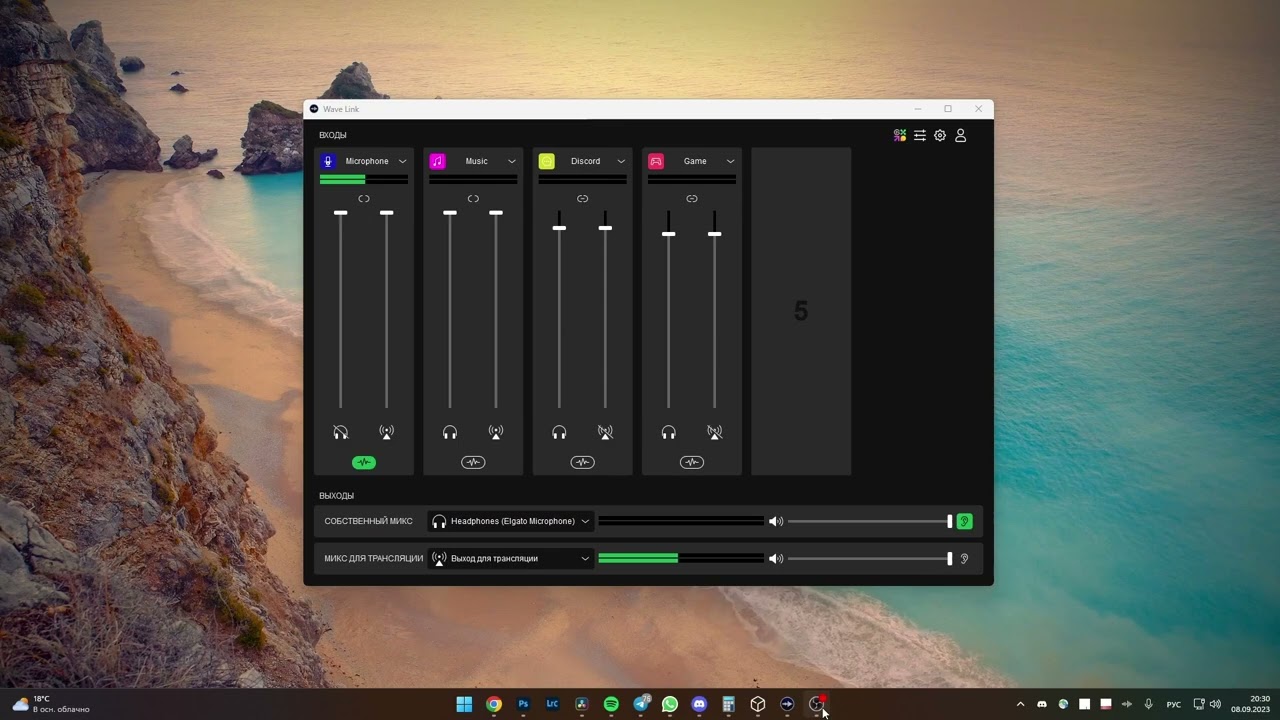Screen dimensions: 1280x720
Task: Show hidden system tray icons
Action: 1020,704
